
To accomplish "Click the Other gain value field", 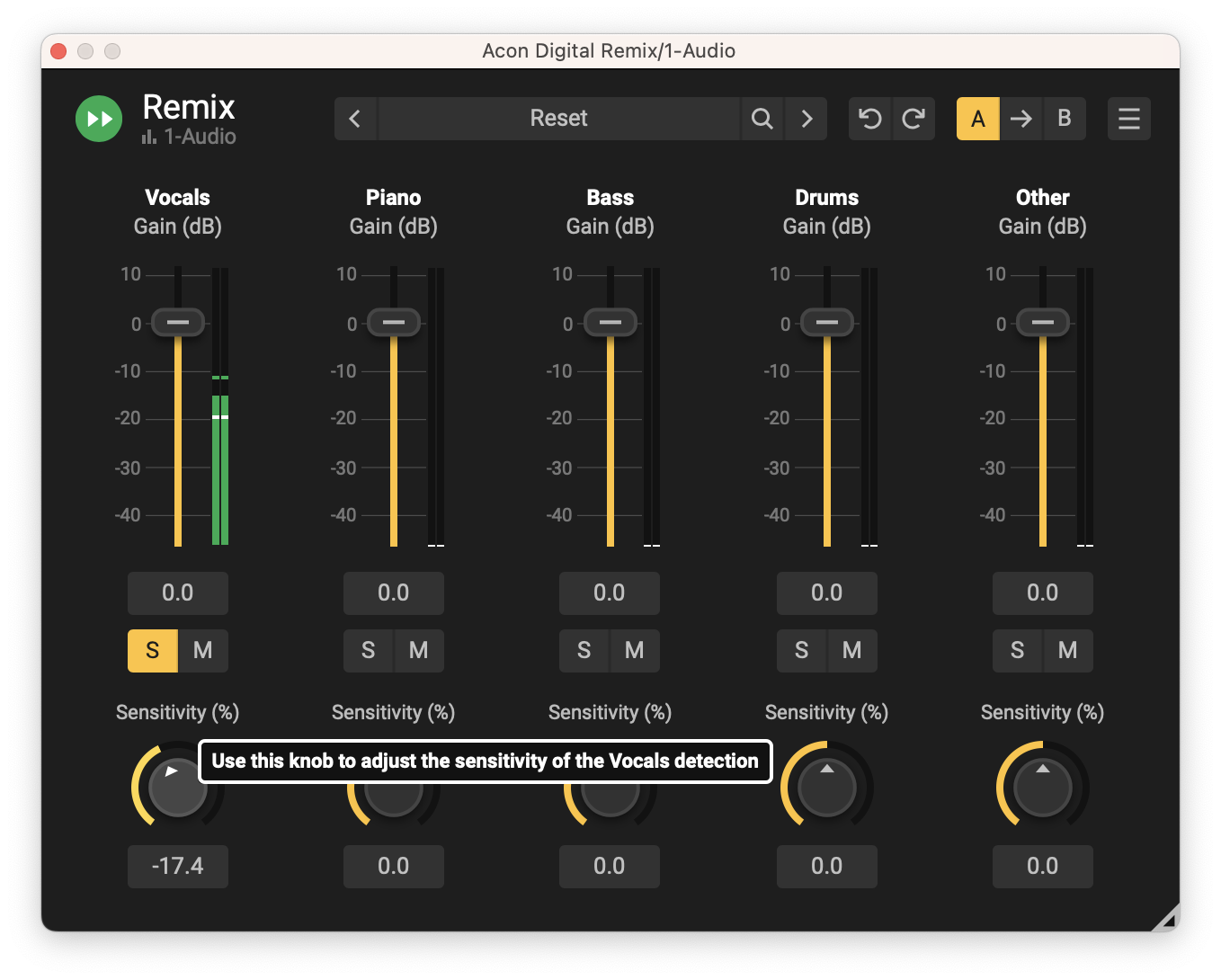I will (1042, 593).
